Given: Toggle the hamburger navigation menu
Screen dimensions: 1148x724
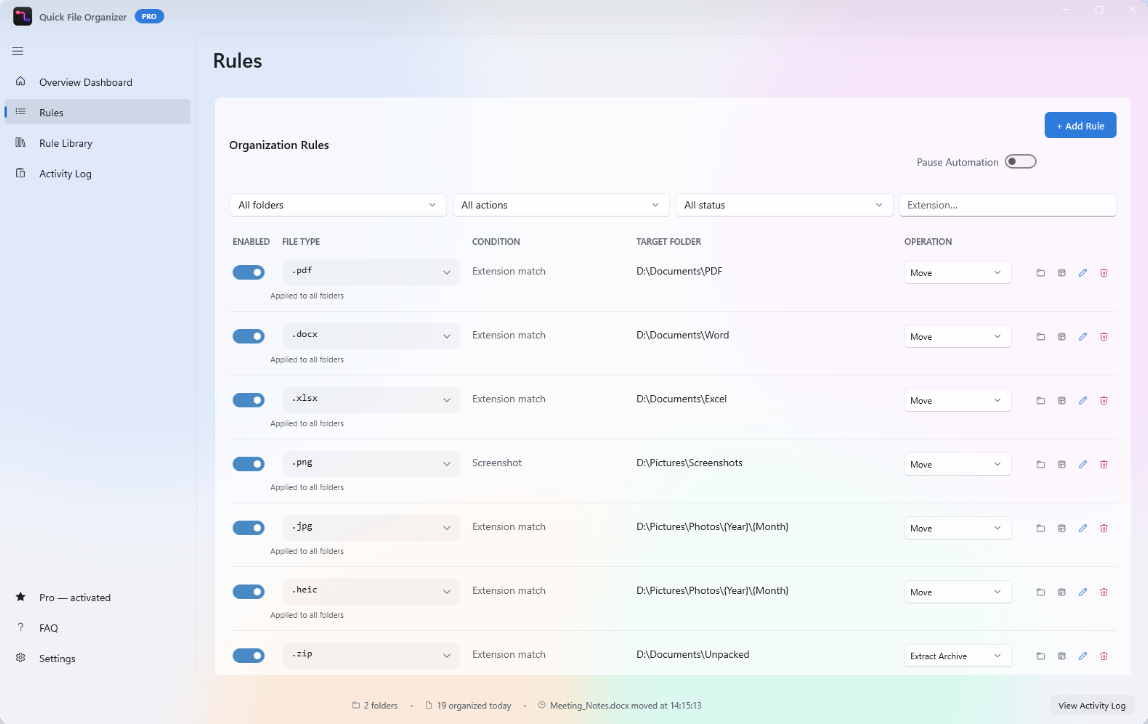Looking at the screenshot, I should coord(18,51).
